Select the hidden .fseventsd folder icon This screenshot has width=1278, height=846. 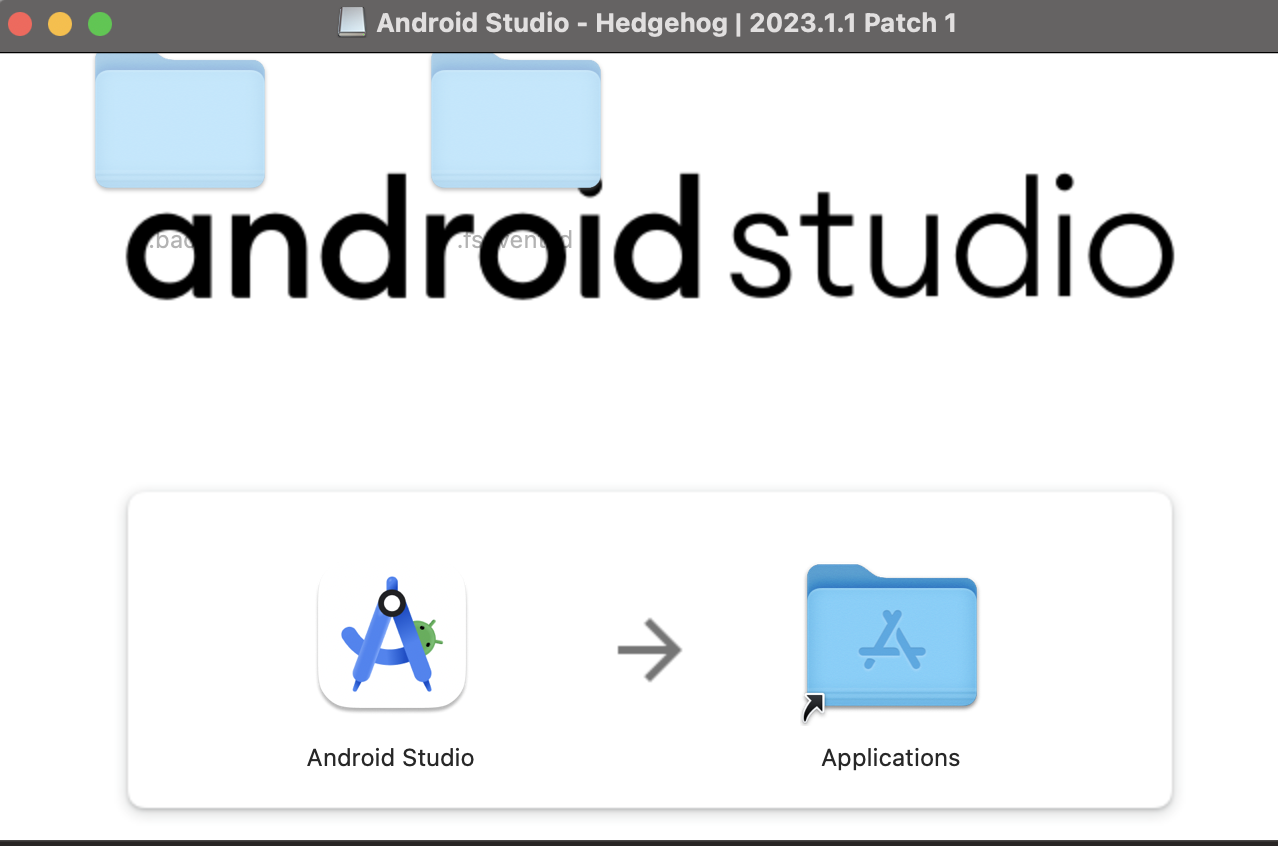click(x=516, y=121)
